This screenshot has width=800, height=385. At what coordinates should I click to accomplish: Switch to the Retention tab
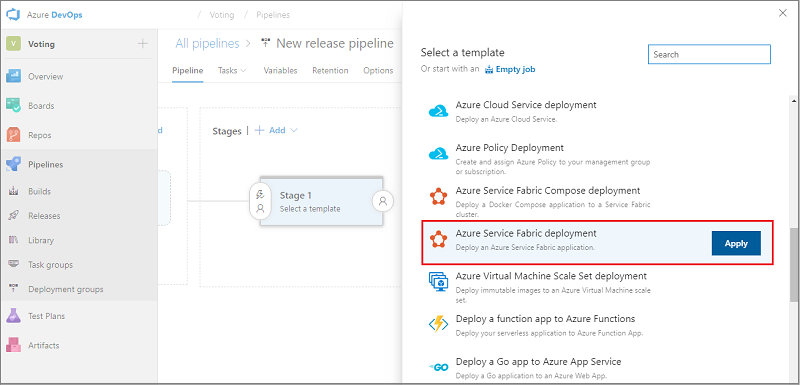330,70
